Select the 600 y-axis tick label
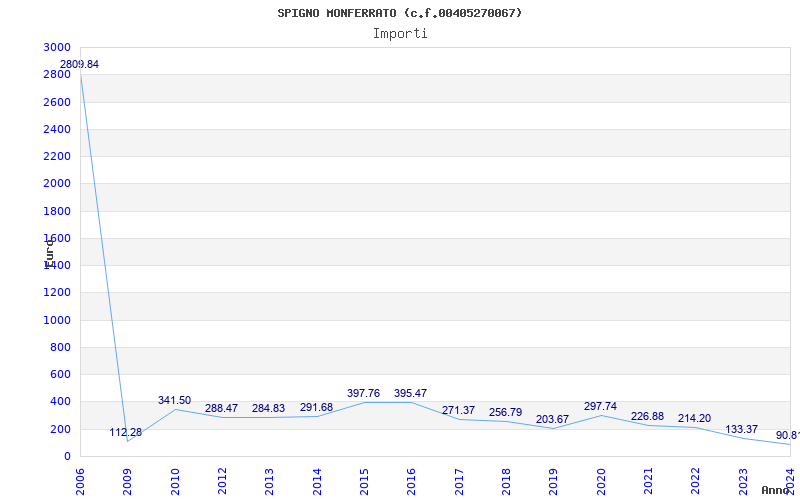Screen dimensions: 800x500 (60, 374)
